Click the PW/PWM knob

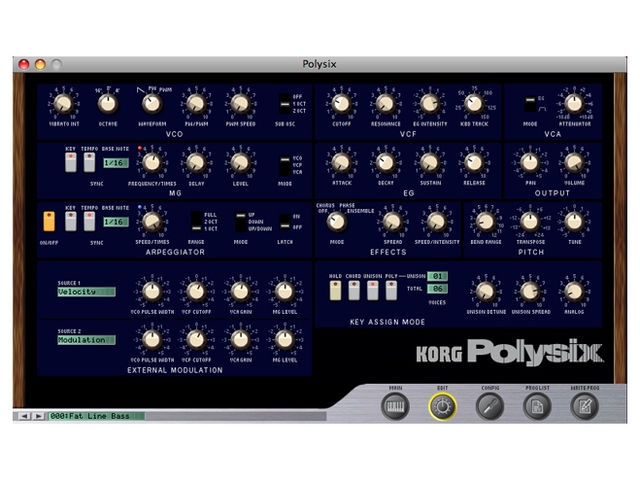click(196, 104)
